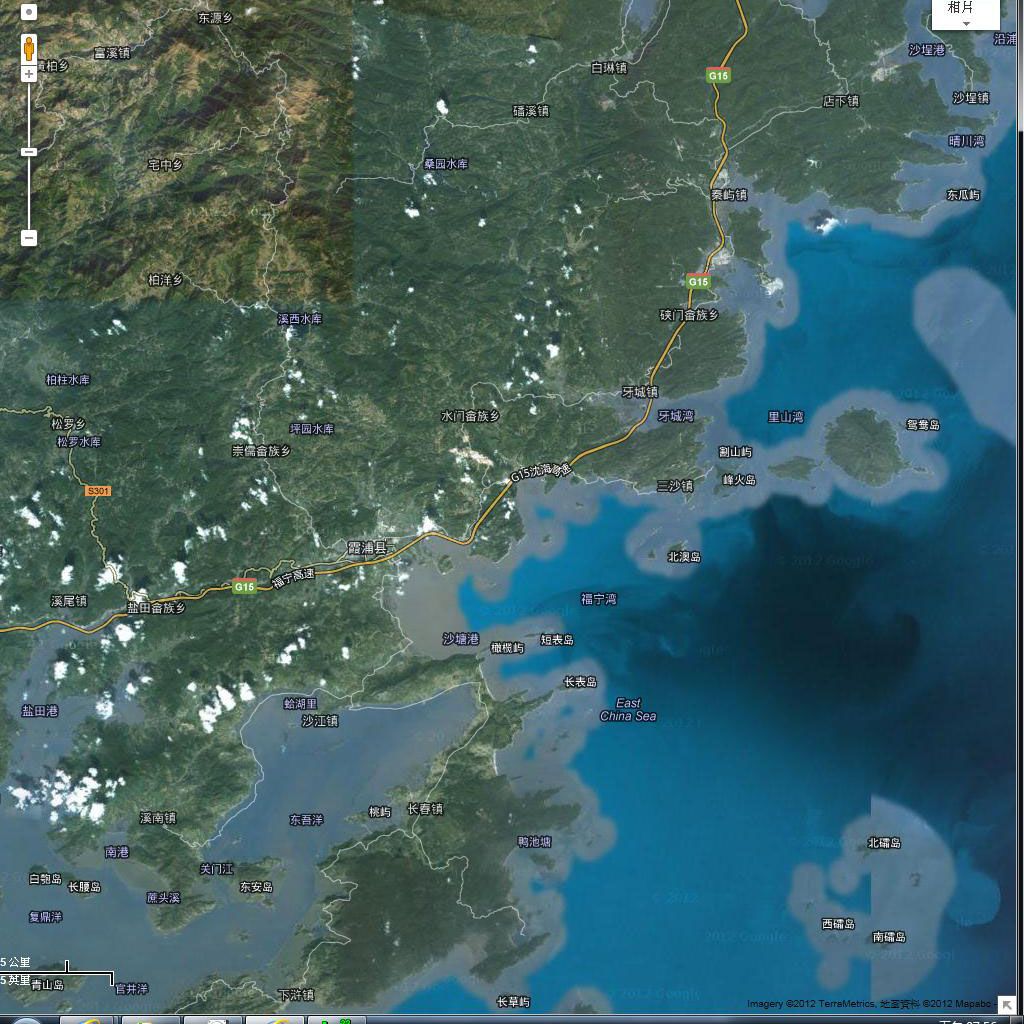Click the 长春镇 town label
This screenshot has height=1024, width=1024.
click(x=425, y=809)
